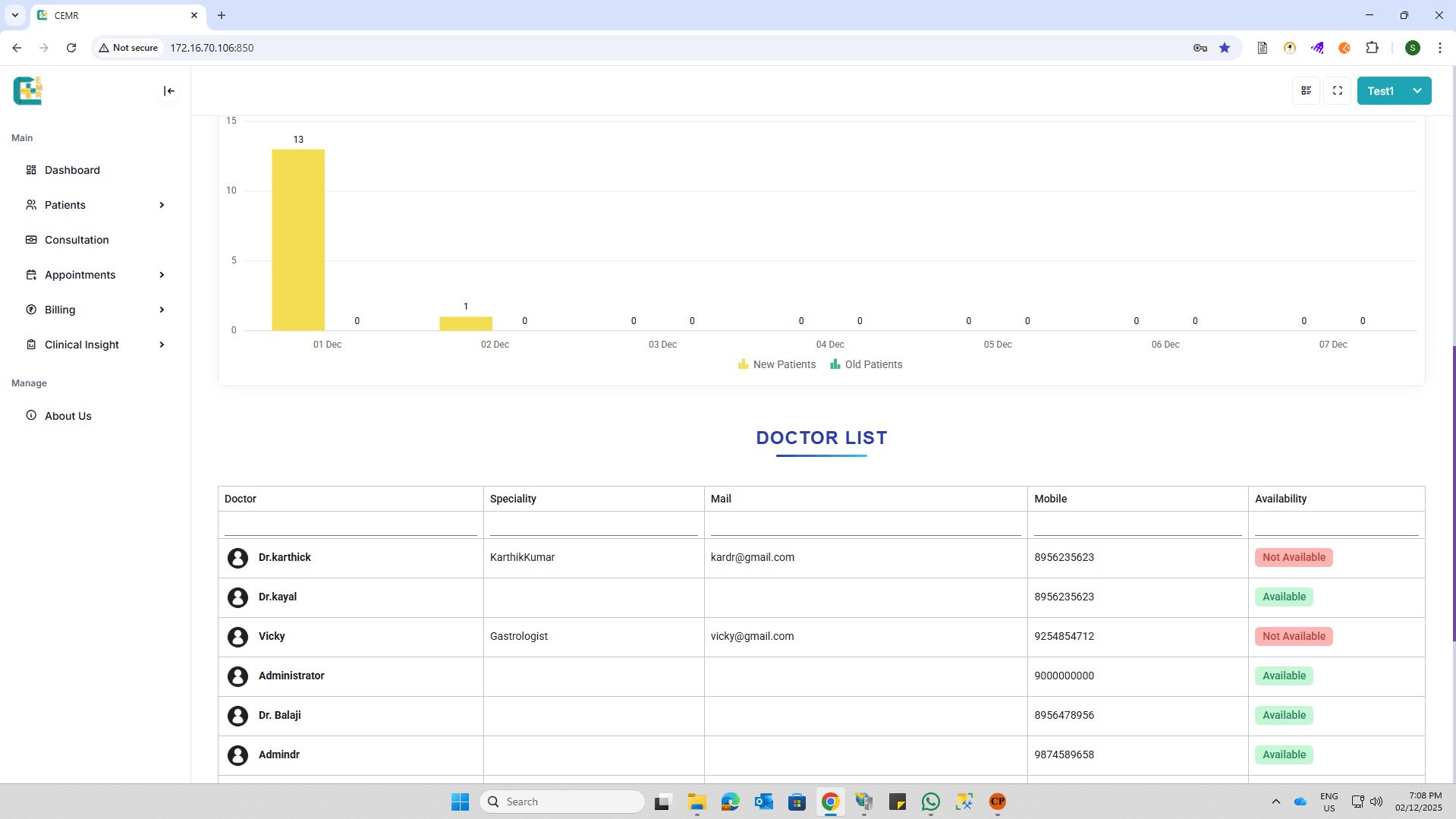Expand the Patients submenu chevron
This screenshot has width=1456, height=819.
162,205
